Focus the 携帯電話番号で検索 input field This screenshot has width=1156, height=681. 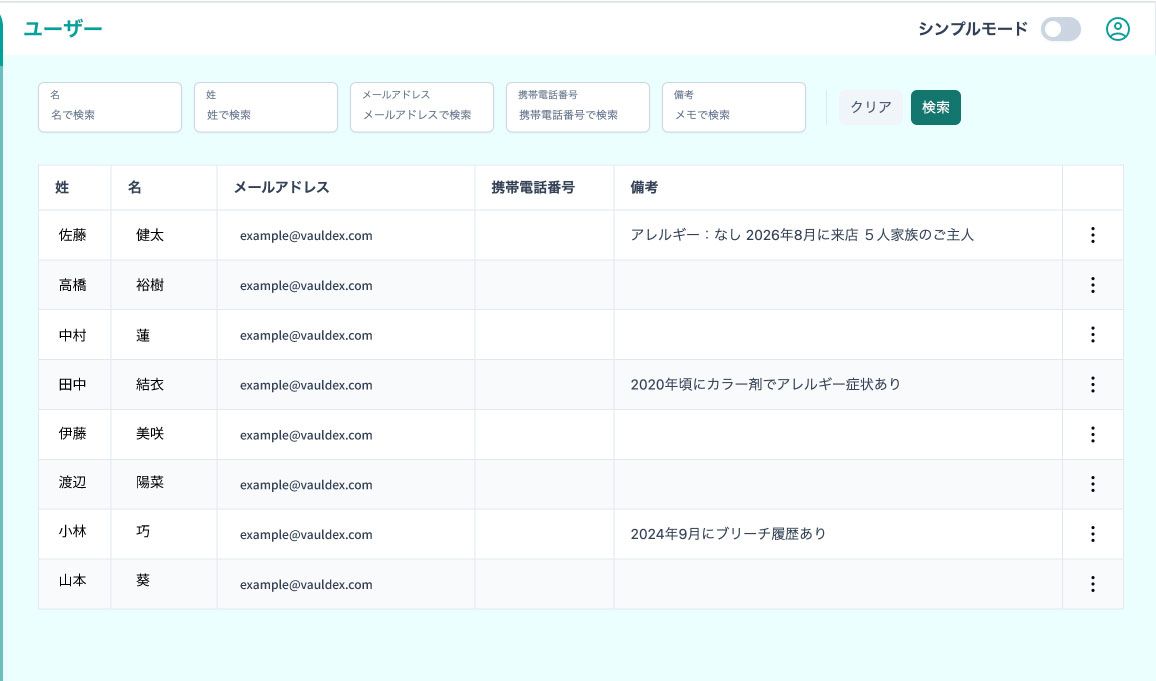pyautogui.click(x=578, y=108)
